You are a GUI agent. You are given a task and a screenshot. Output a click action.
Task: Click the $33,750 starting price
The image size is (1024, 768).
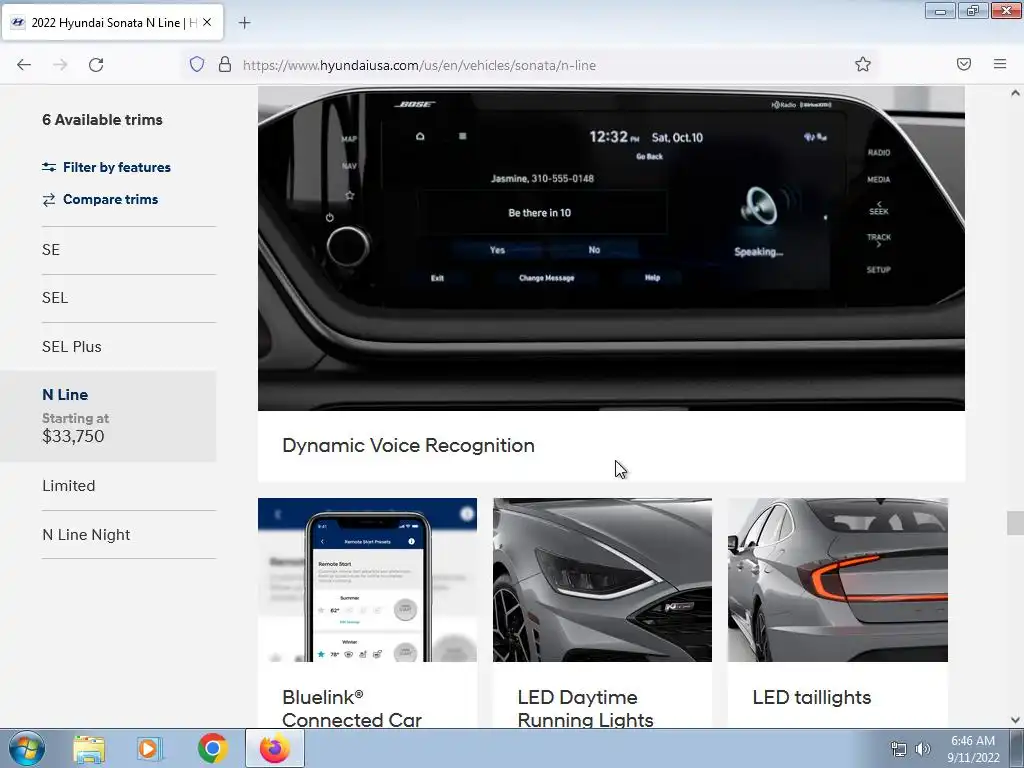[x=73, y=436]
